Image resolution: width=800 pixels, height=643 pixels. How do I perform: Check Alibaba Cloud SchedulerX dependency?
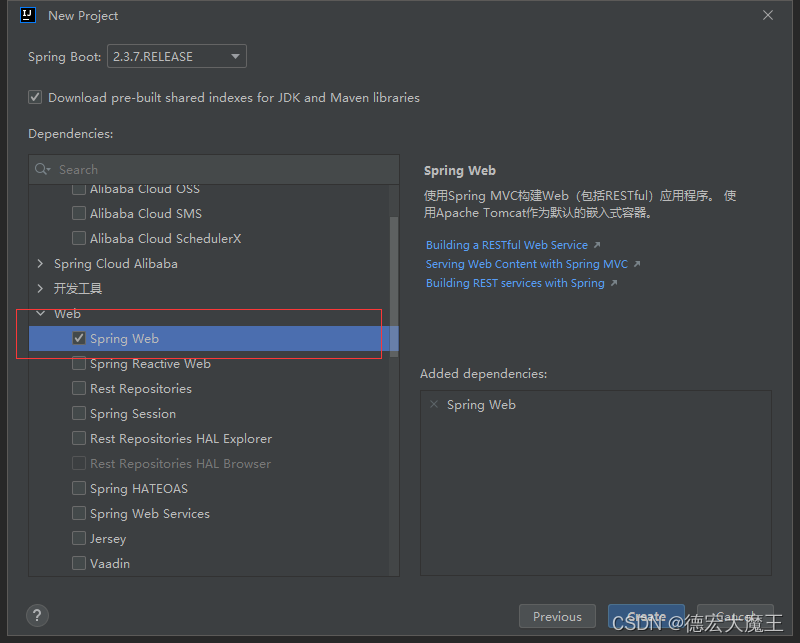[x=79, y=238]
